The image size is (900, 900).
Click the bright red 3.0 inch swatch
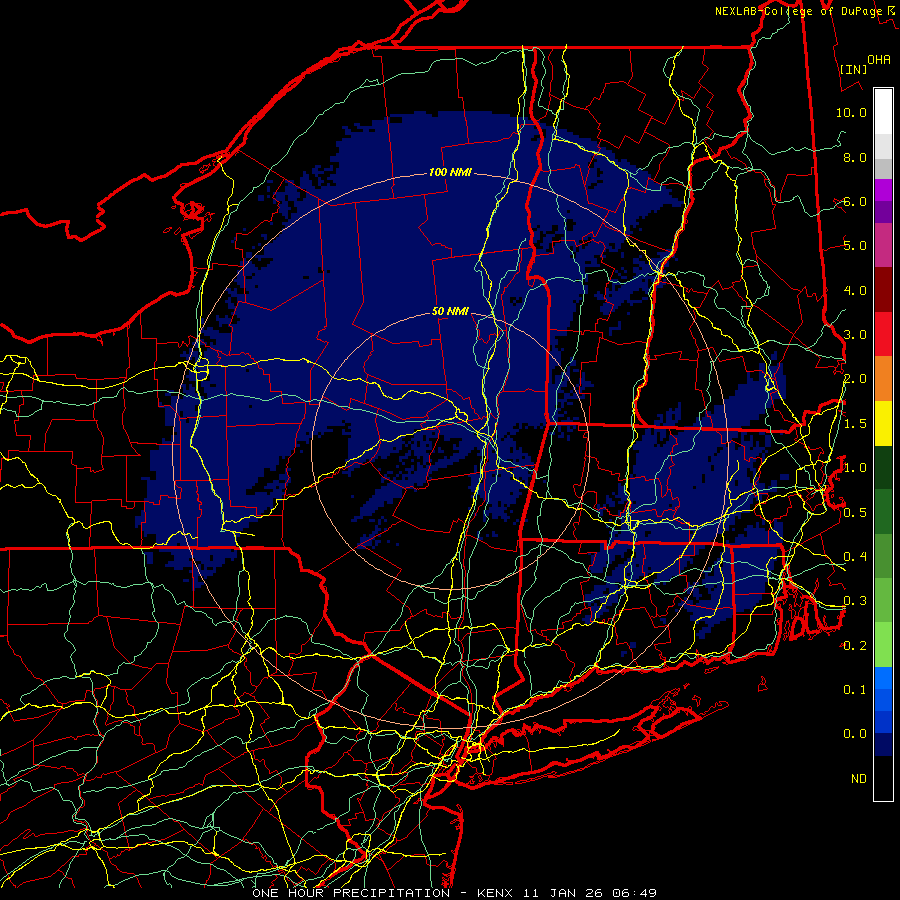tap(883, 334)
